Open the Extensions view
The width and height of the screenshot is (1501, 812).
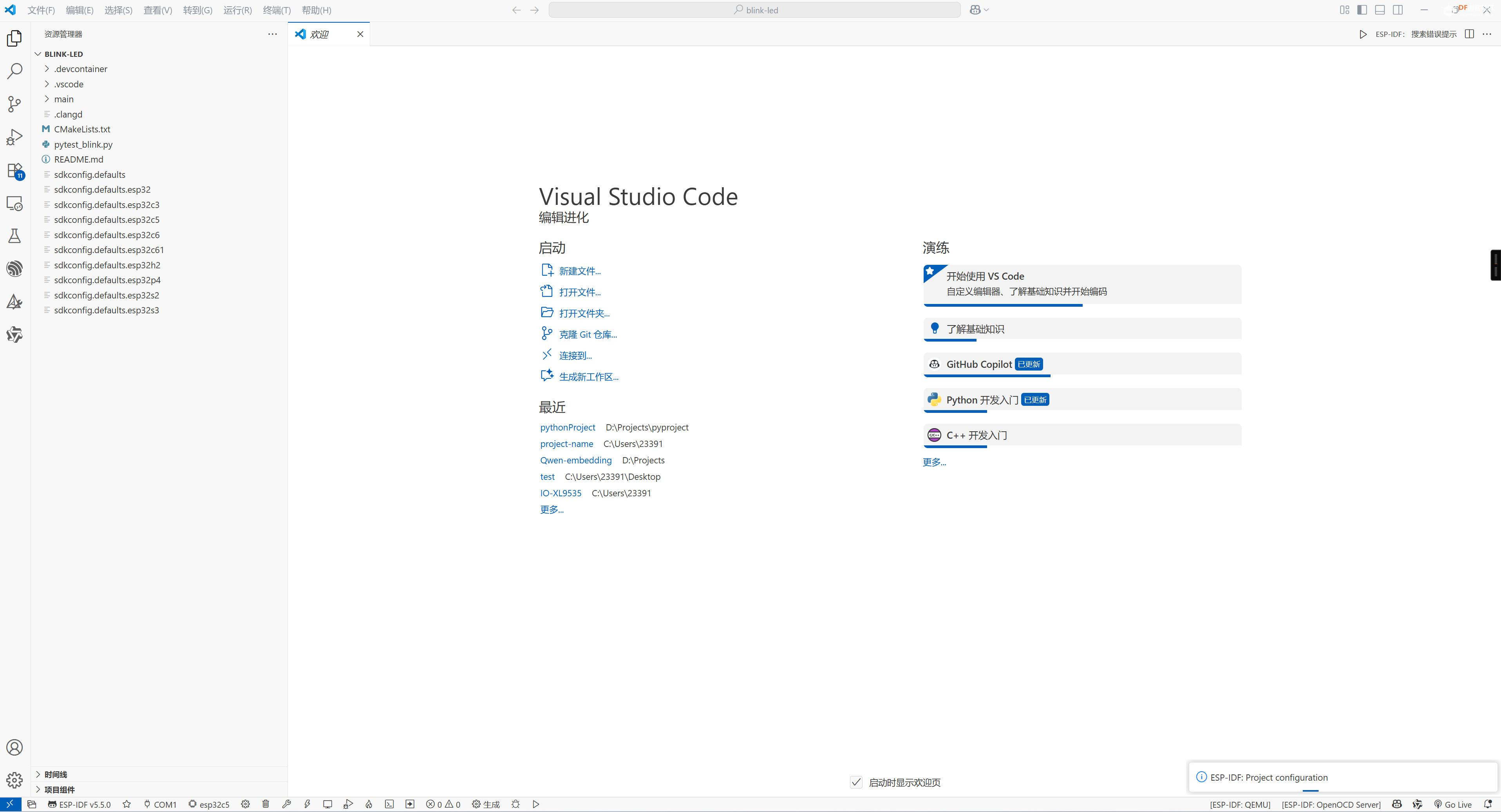click(14, 171)
